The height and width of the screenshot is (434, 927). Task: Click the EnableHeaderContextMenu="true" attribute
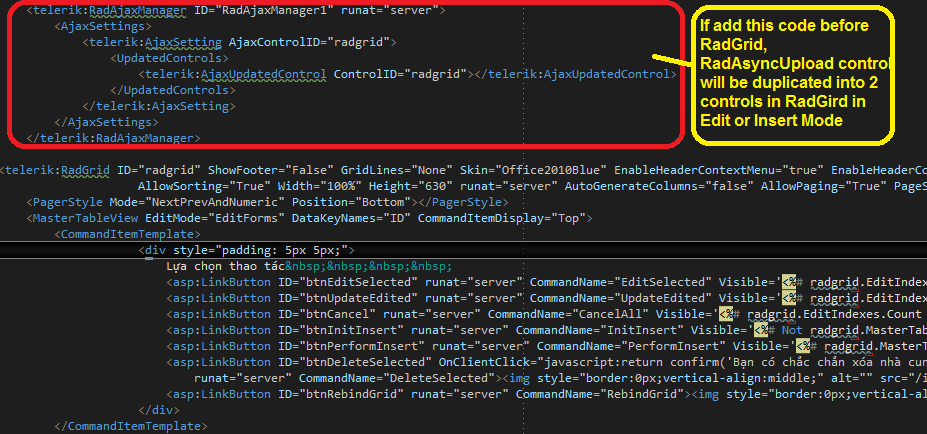coord(719,171)
